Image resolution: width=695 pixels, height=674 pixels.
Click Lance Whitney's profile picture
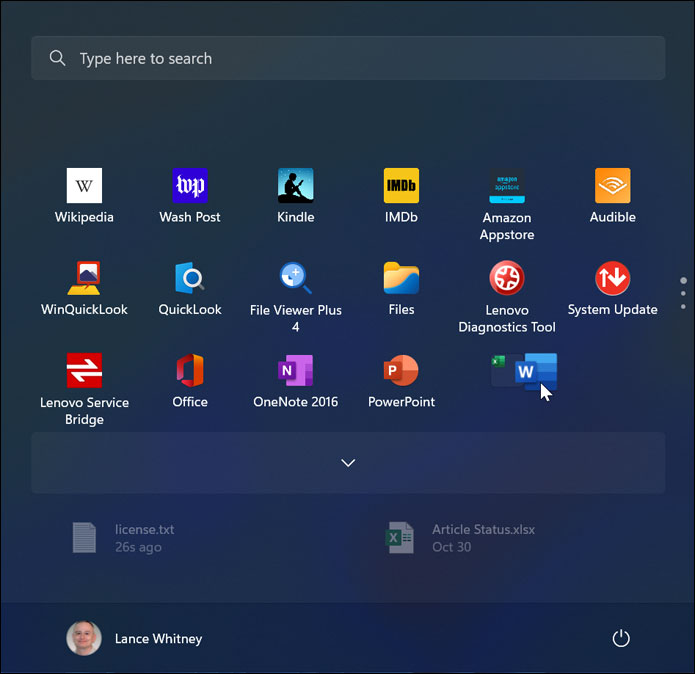click(x=84, y=638)
